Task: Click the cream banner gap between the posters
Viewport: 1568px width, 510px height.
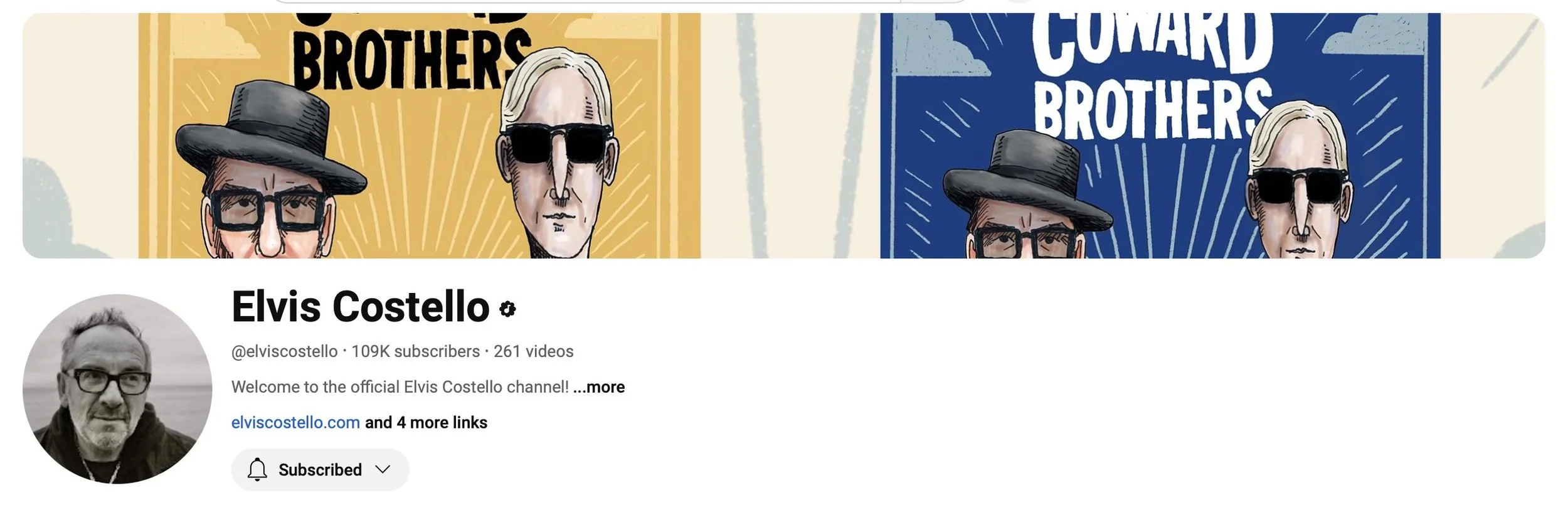Action: pyautogui.click(x=790, y=135)
